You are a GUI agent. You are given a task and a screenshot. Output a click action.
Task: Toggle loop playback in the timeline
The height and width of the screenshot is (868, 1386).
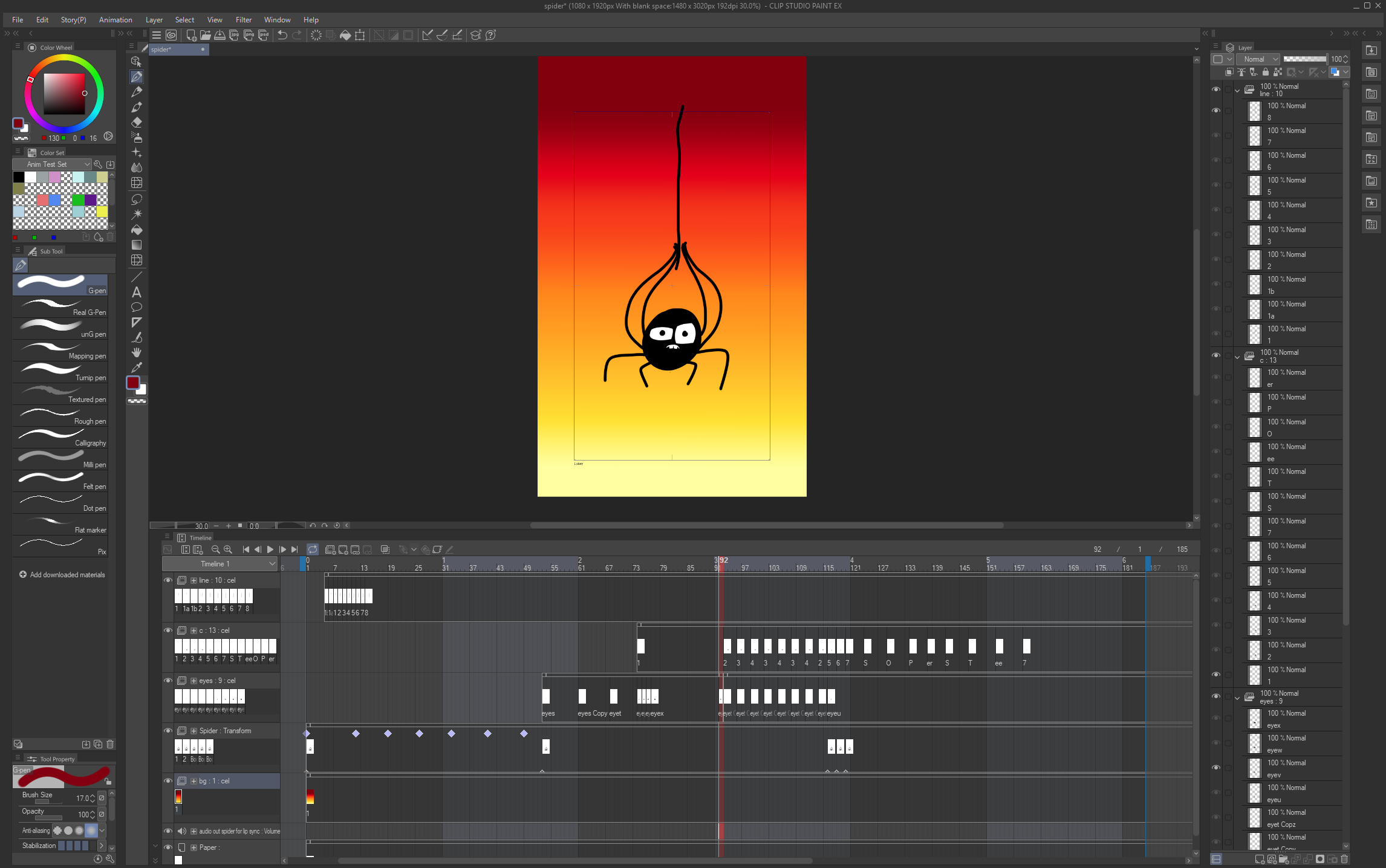click(313, 549)
